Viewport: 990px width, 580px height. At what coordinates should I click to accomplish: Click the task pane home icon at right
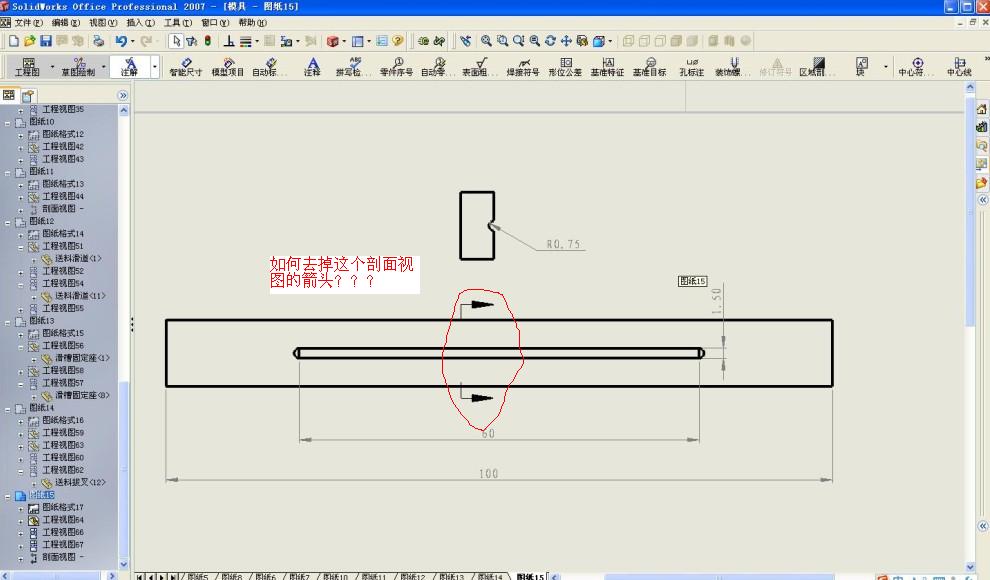(982, 109)
